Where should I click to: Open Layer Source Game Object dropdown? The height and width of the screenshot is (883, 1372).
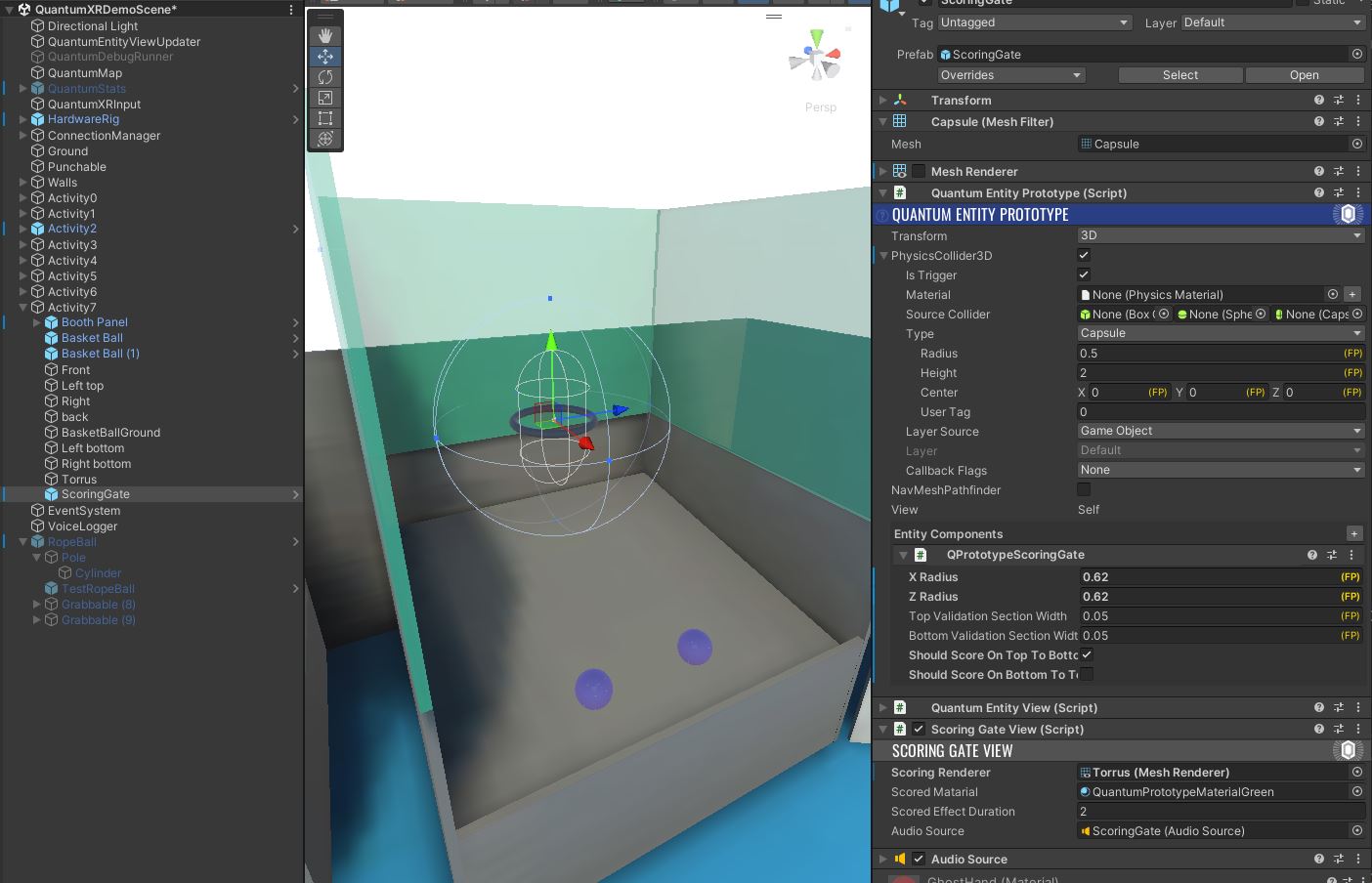(1221, 431)
